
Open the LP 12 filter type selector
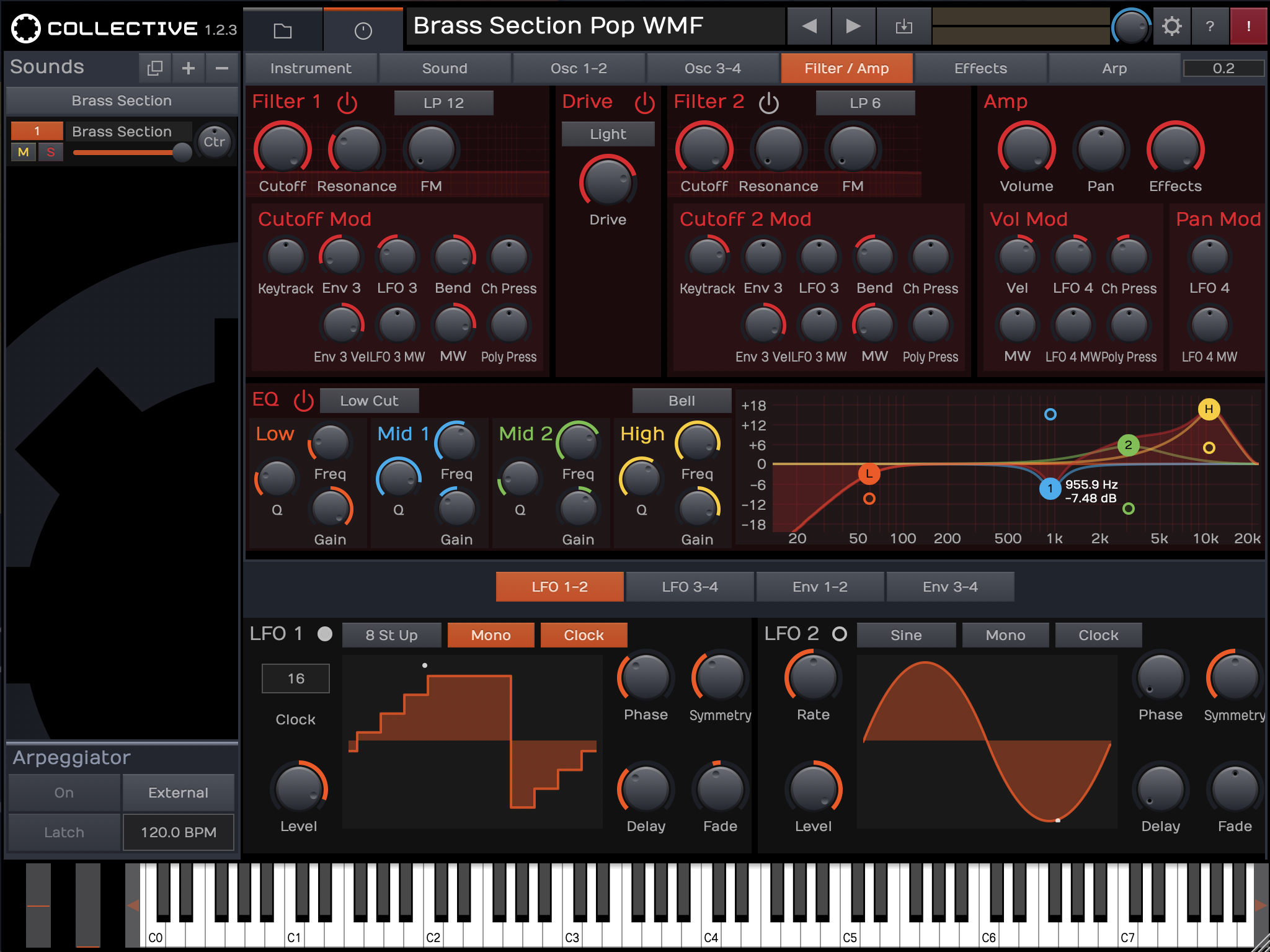pyautogui.click(x=444, y=103)
